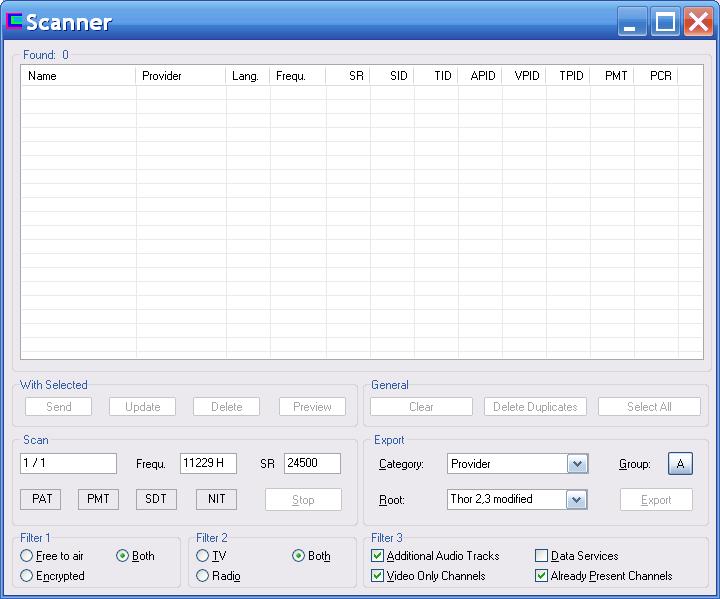Click the SR 24500 input field

312,463
